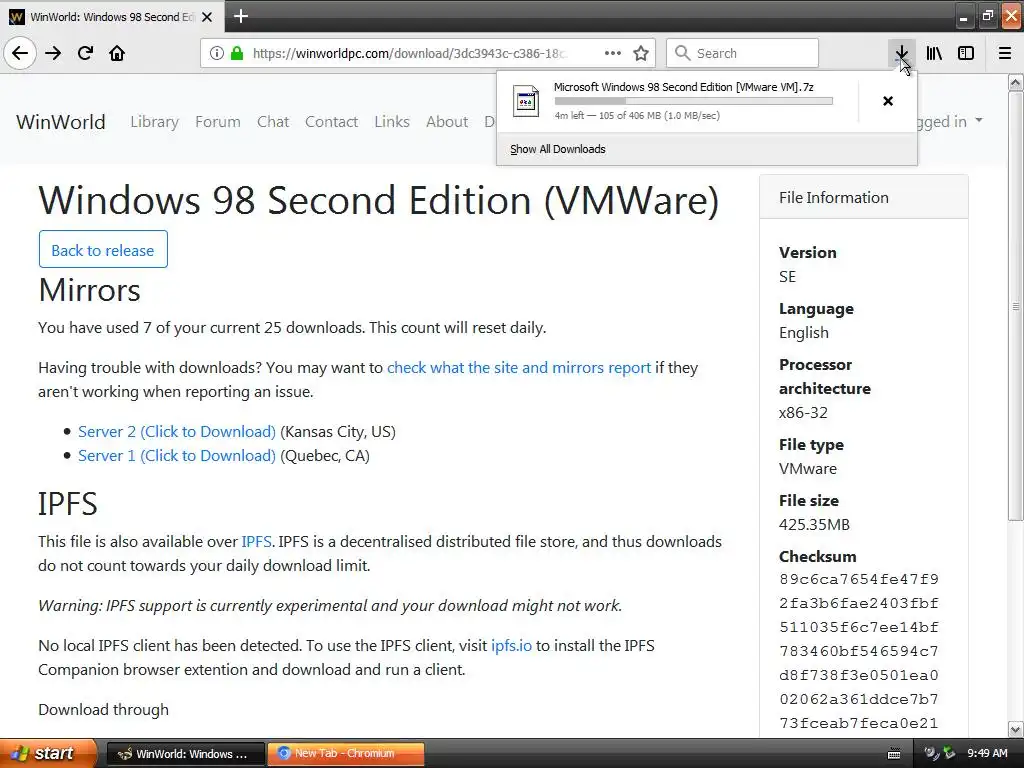Click the 7z file icon in downloads panel

pos(526,101)
